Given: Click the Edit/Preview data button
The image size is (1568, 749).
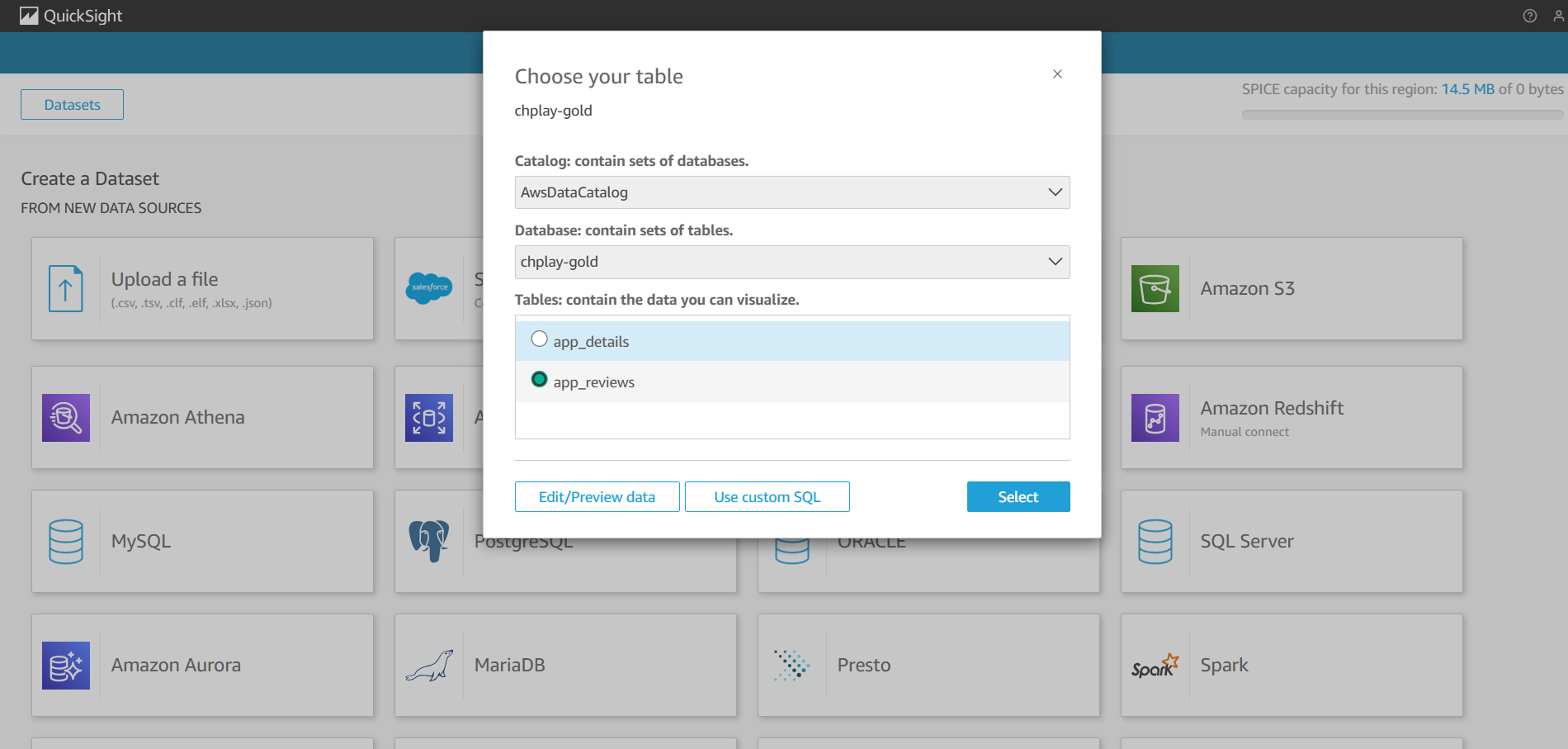Looking at the screenshot, I should 597,497.
